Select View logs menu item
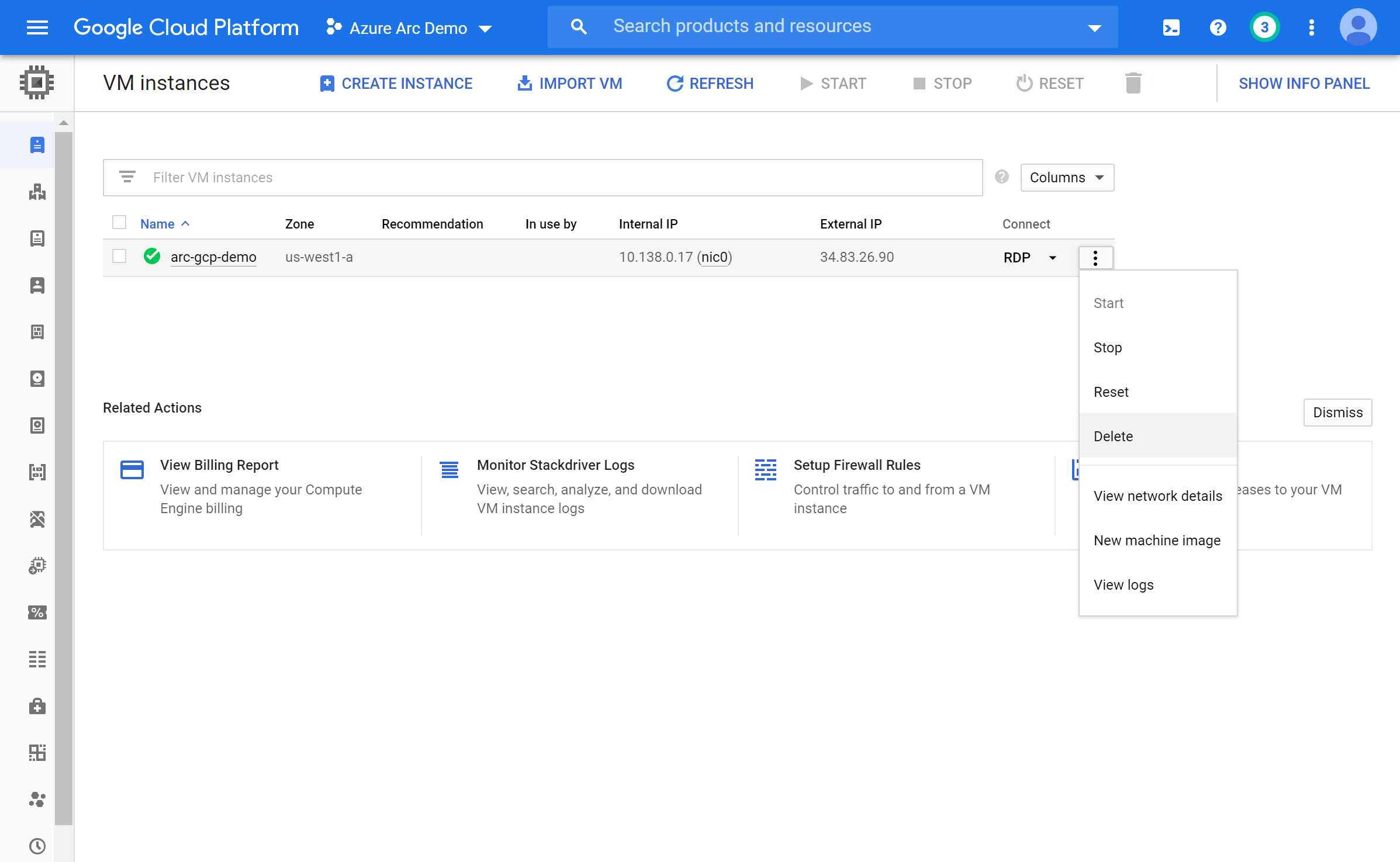The image size is (1400, 862). (1158, 585)
